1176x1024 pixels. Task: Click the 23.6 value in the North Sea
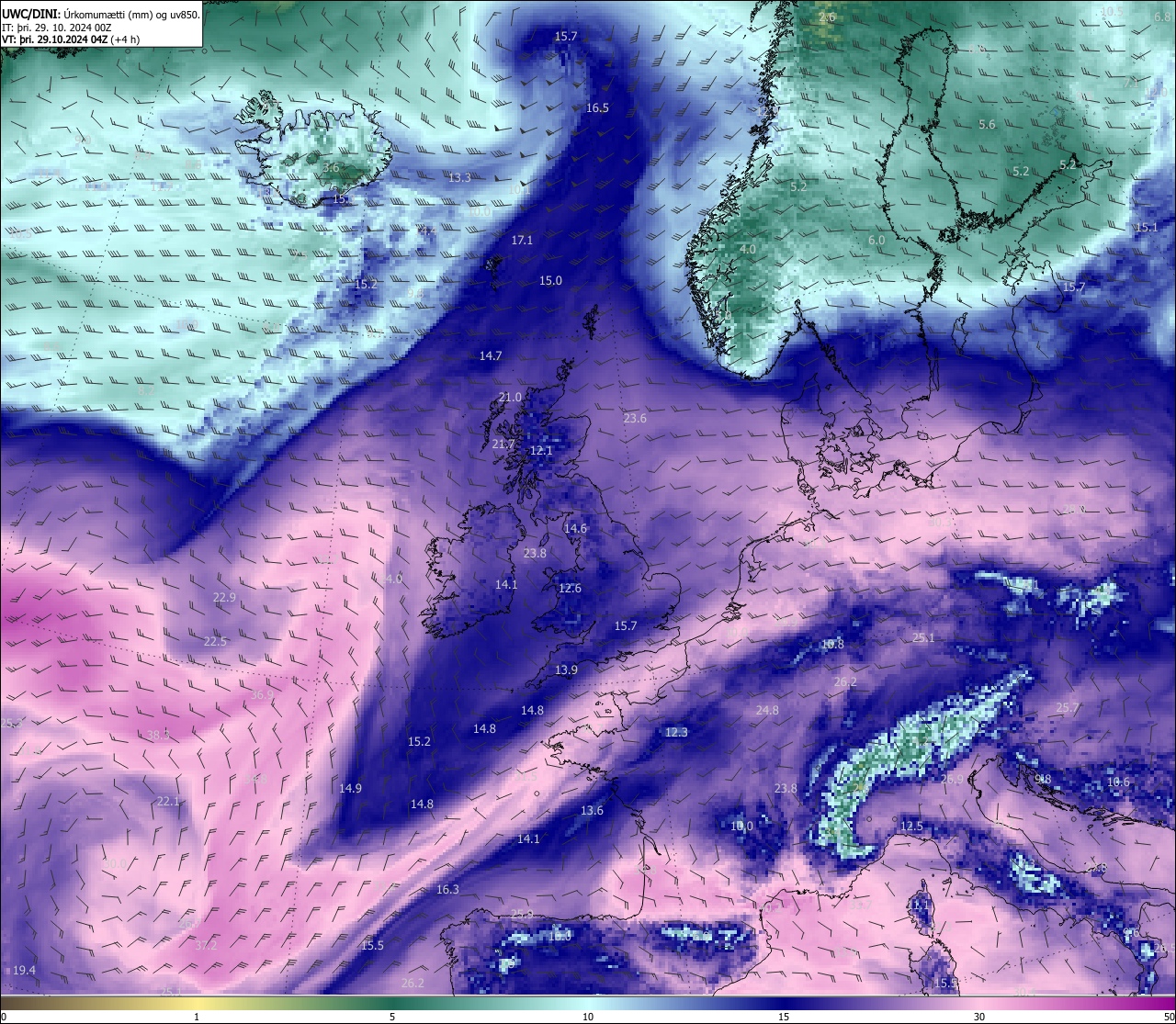[635, 418]
